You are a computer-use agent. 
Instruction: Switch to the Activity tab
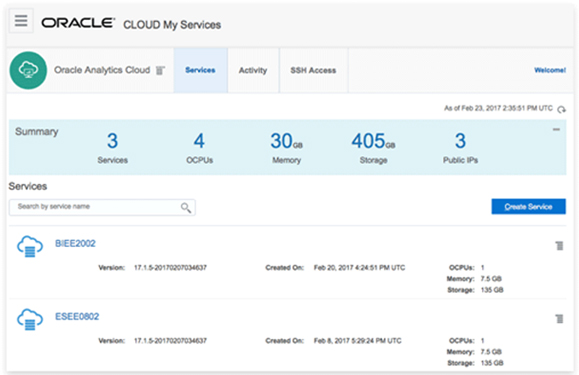point(253,70)
